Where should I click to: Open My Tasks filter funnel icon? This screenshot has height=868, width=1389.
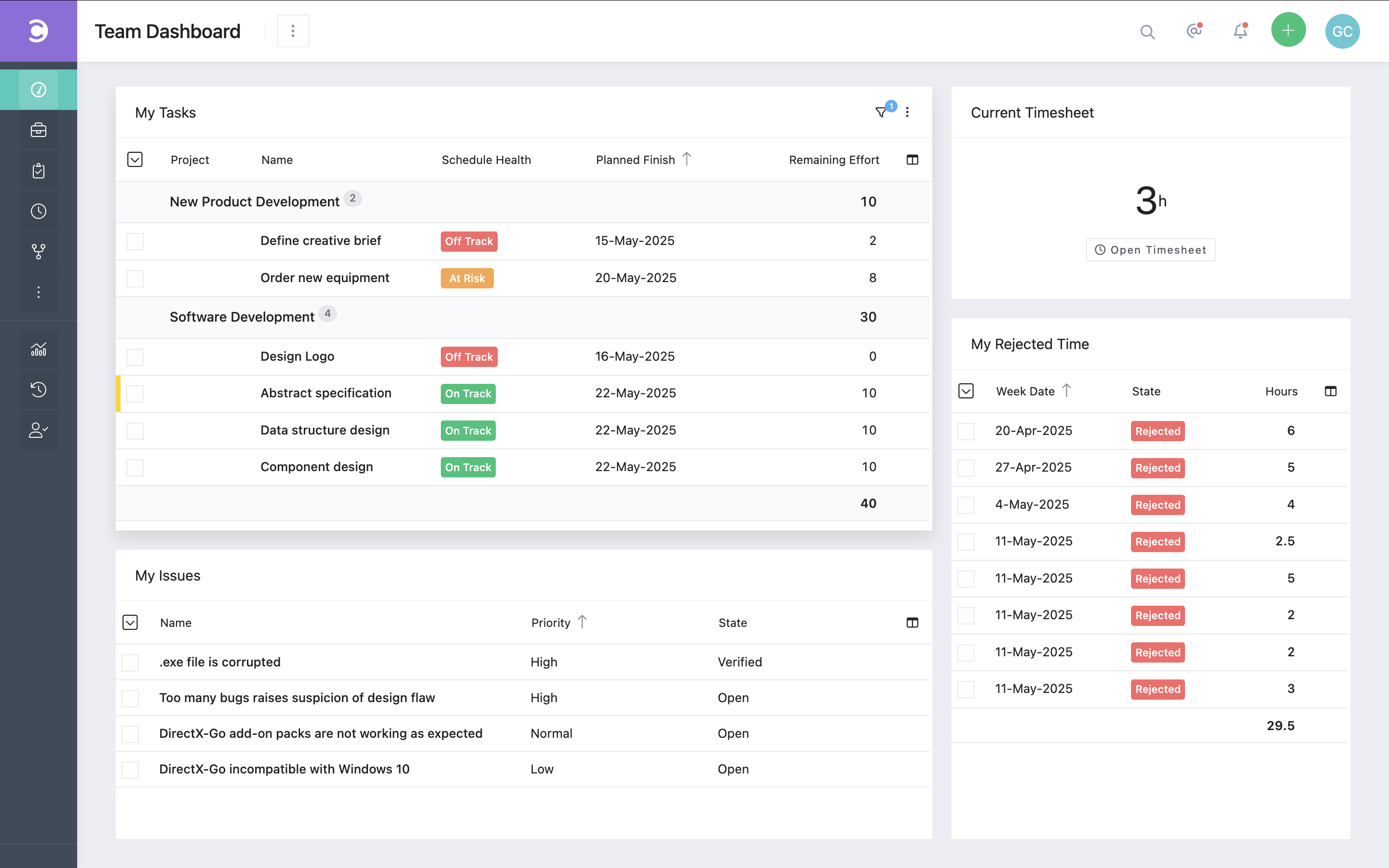(x=881, y=112)
